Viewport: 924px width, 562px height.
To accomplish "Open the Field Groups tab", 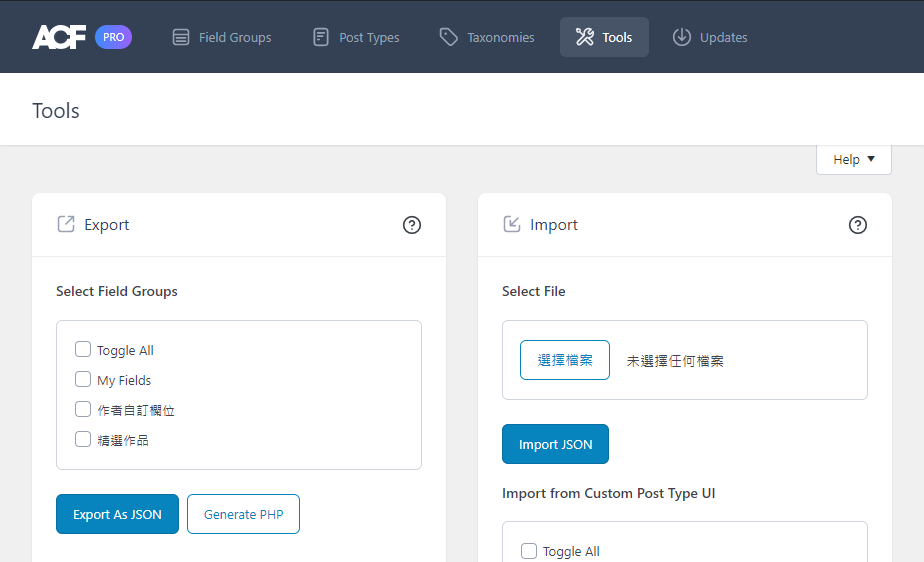I will [x=222, y=37].
